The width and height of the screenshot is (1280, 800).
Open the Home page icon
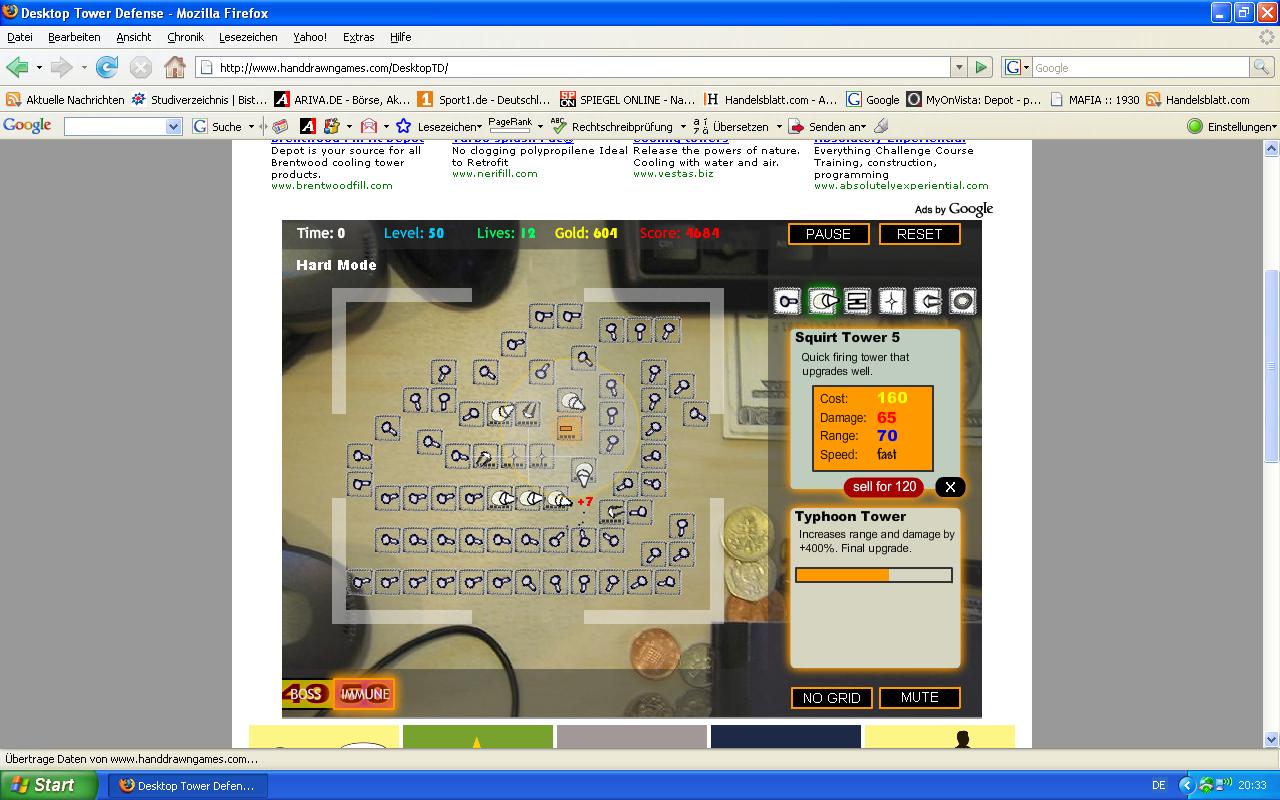[175, 67]
